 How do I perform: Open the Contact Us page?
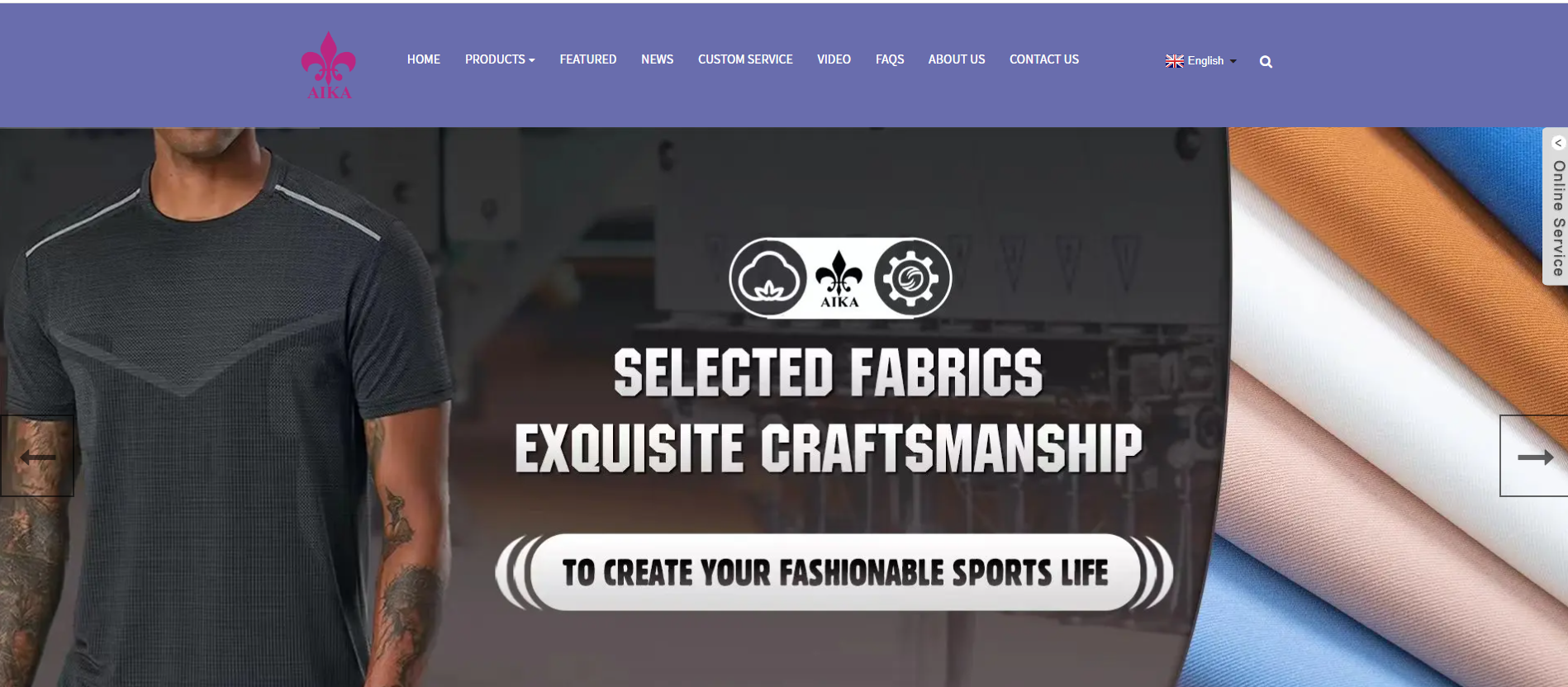(x=1044, y=59)
